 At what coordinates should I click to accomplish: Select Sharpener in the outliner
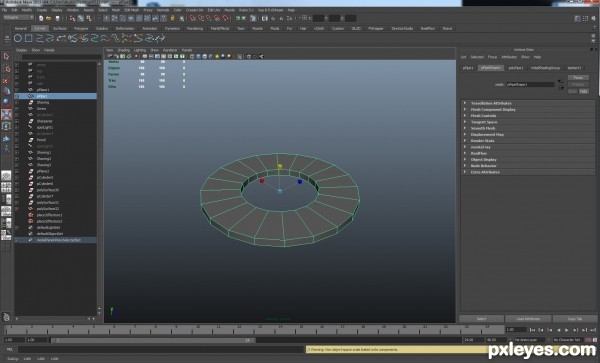coord(45,121)
